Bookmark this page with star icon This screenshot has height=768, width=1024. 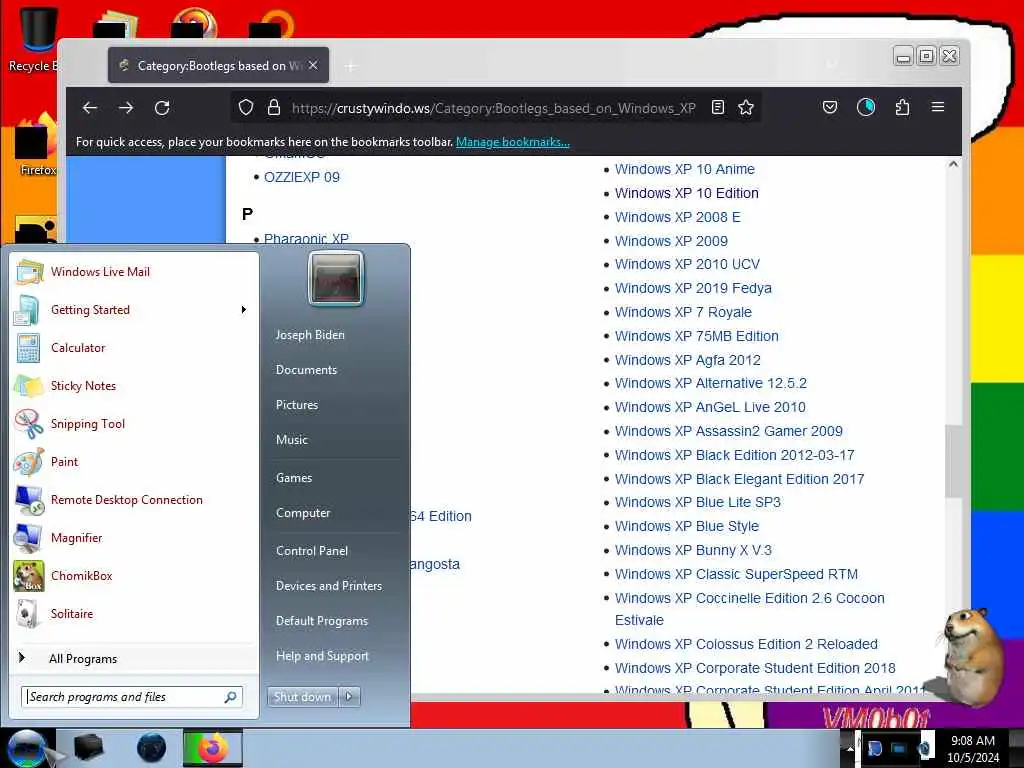[746, 107]
